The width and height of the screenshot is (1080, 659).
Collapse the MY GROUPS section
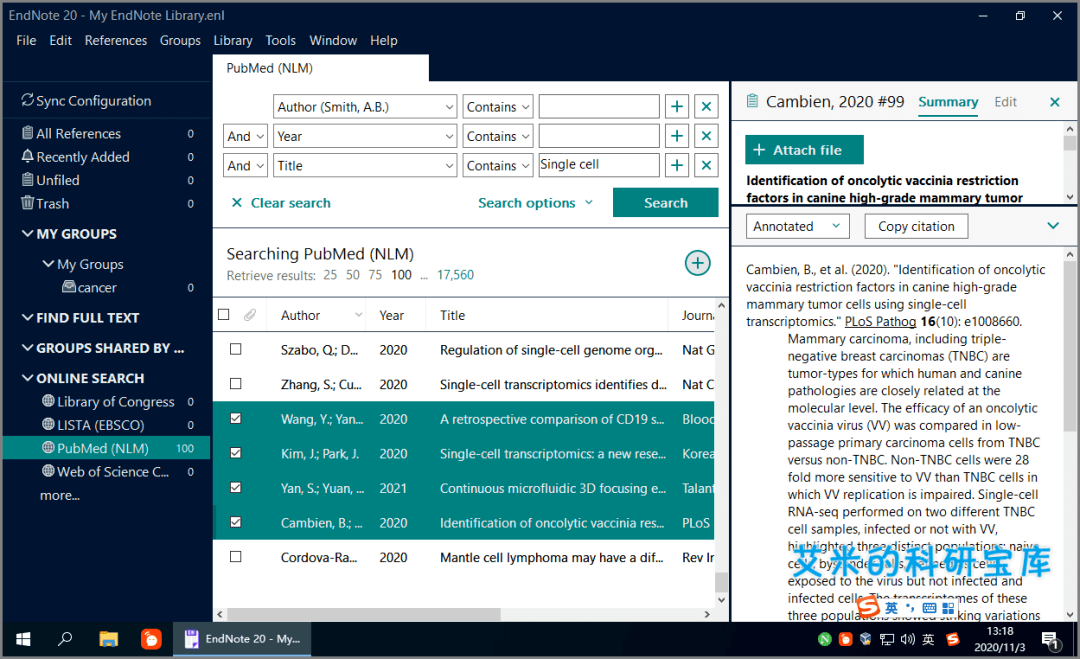click(28, 233)
